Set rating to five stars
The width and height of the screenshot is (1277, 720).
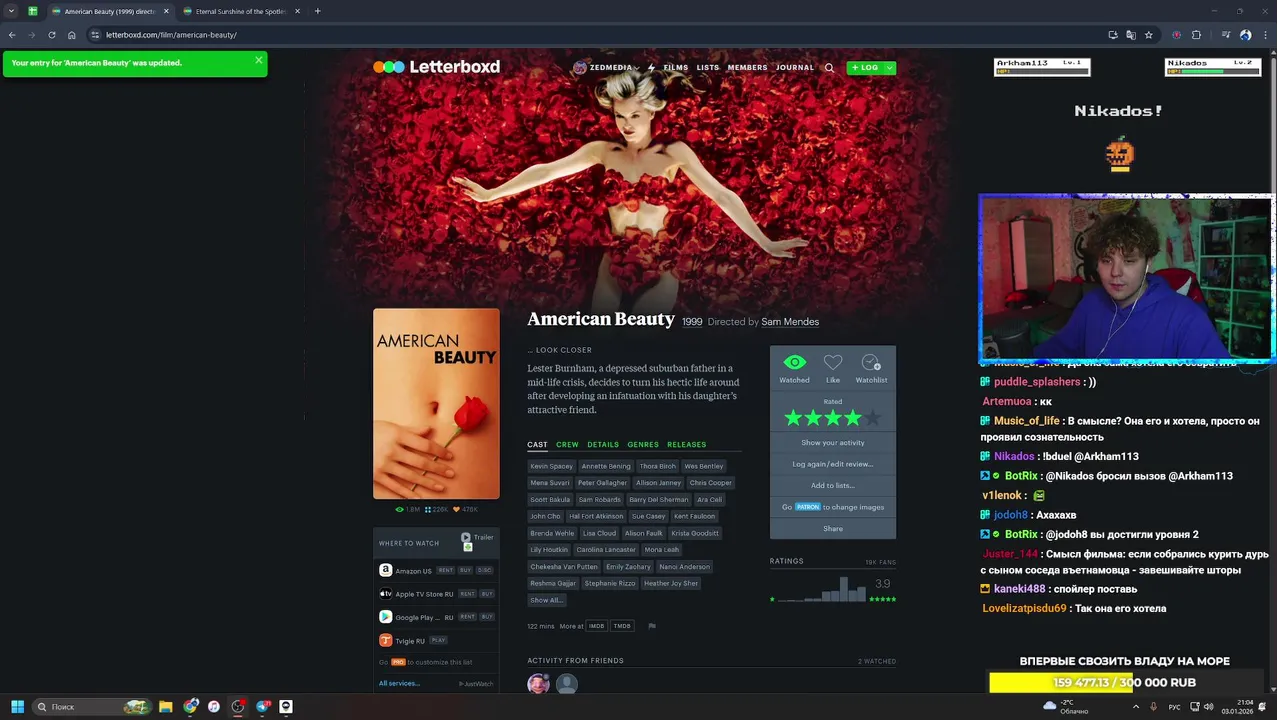872,418
